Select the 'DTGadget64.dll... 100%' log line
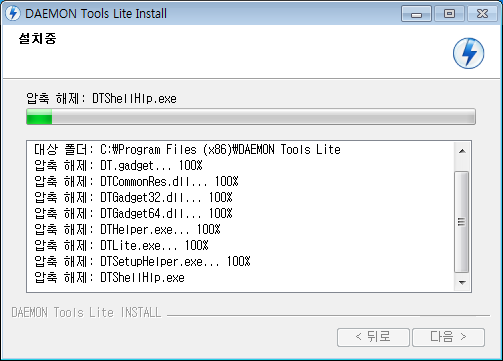 133,213
